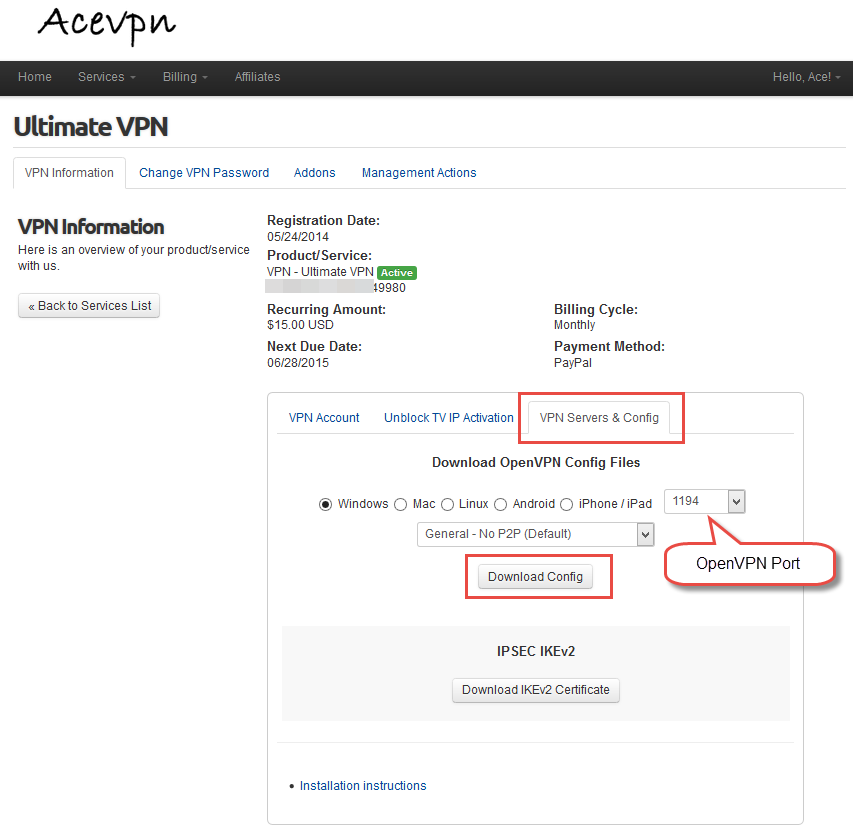Select the VPN Servers & Config tab
The image size is (853, 826).
[x=599, y=417]
